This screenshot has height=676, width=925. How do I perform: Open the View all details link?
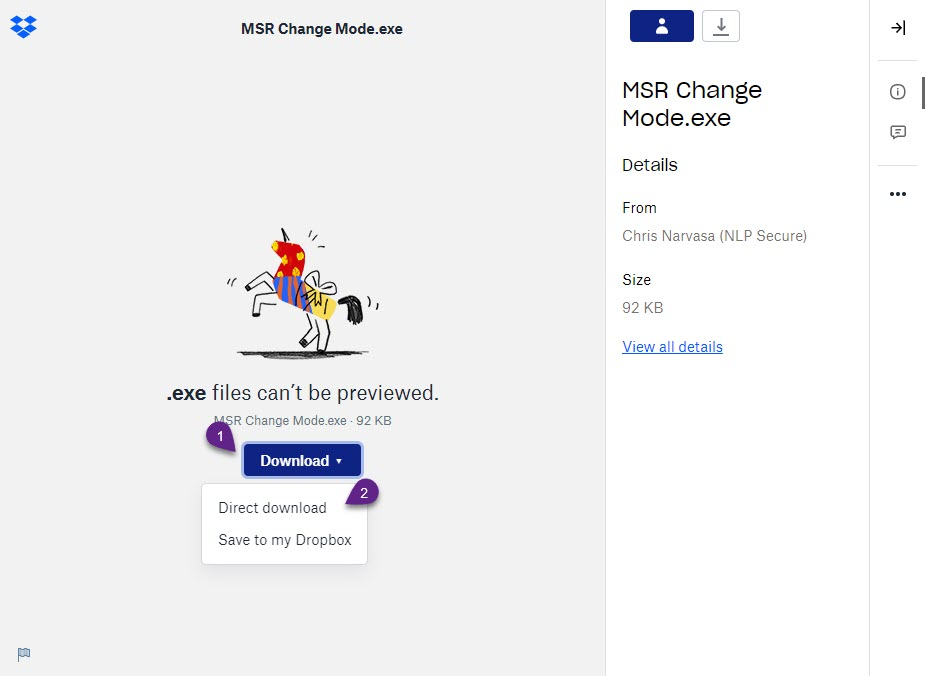coord(672,346)
